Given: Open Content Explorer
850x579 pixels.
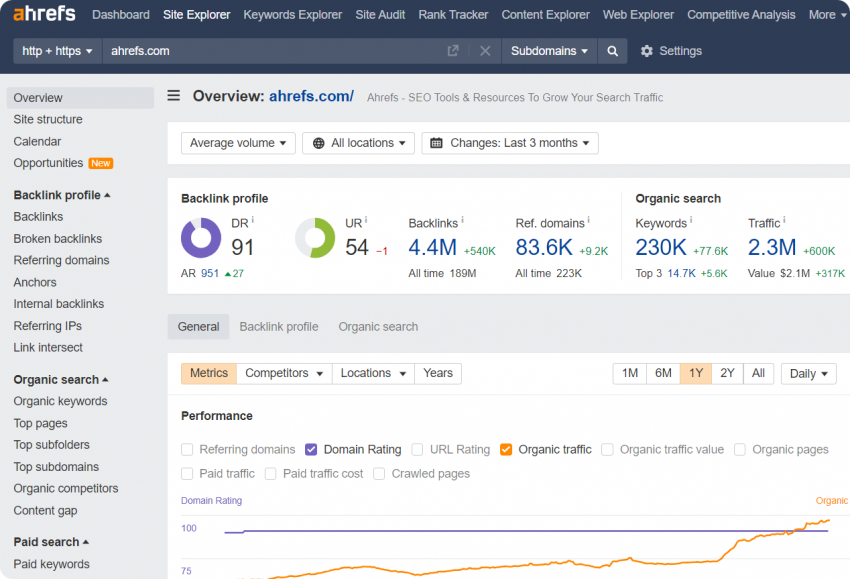Looking at the screenshot, I should pos(545,15).
